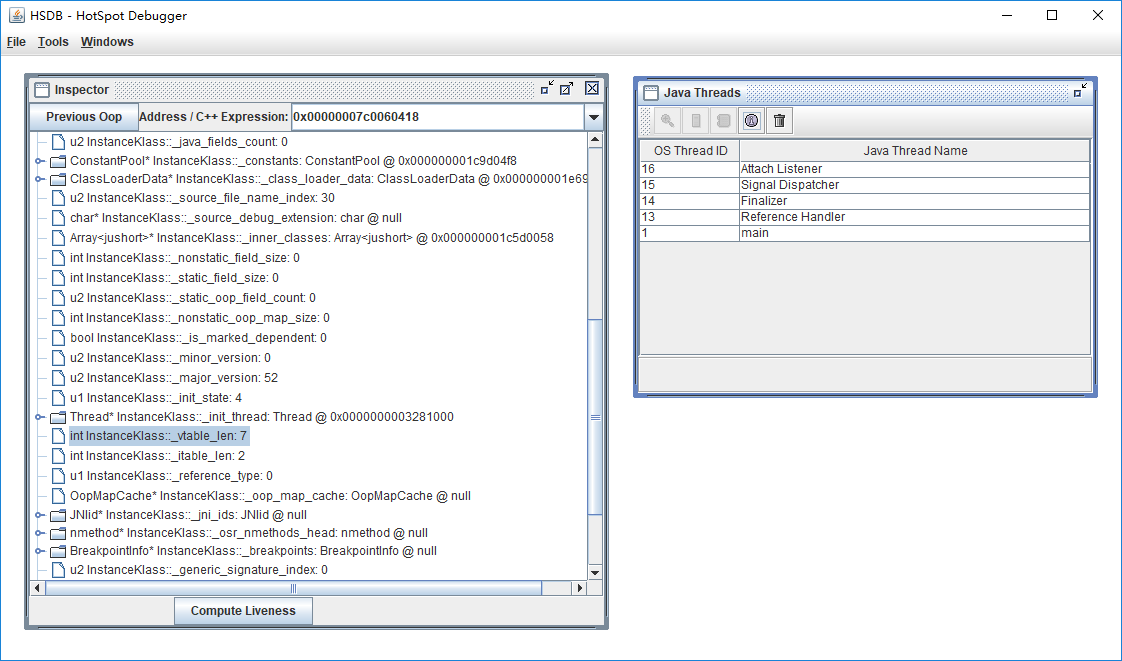Click the folder icon of the _breakpoints row
This screenshot has width=1122, height=661.
58,552
